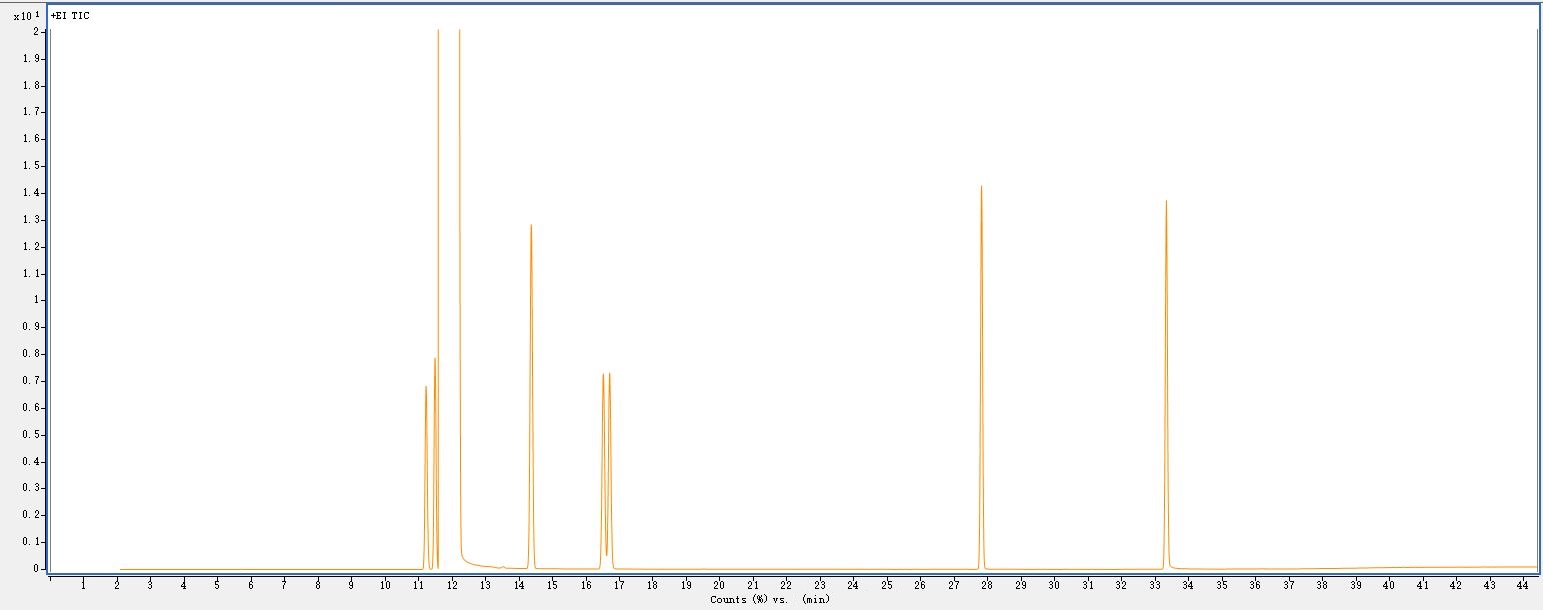The image size is (1543, 611).
Task: Click the right peak of the 16.7 min doublet
Action: 610,375
